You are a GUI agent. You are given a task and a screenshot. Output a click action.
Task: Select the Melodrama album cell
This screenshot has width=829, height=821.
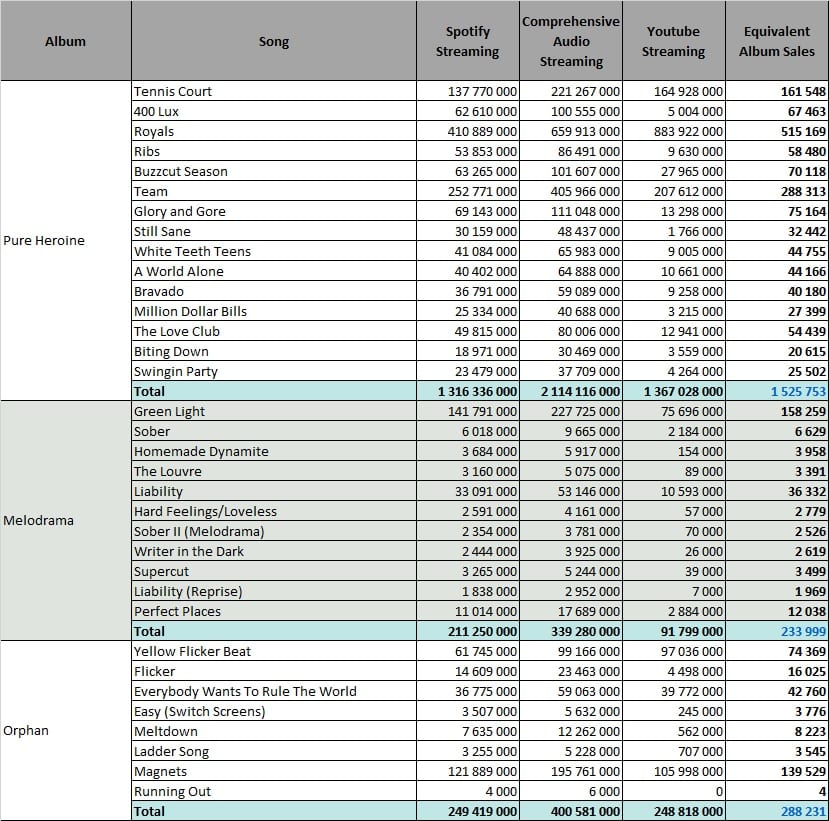click(66, 520)
